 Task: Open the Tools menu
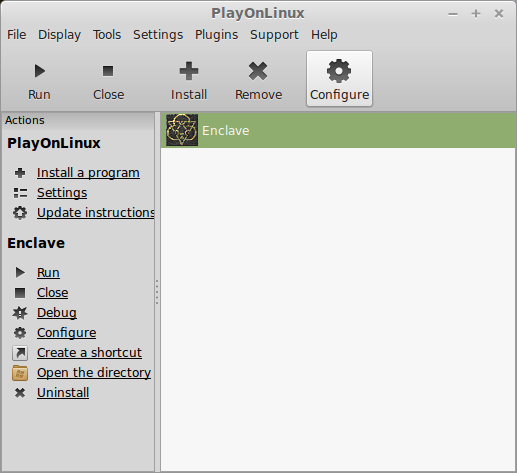click(x=107, y=35)
